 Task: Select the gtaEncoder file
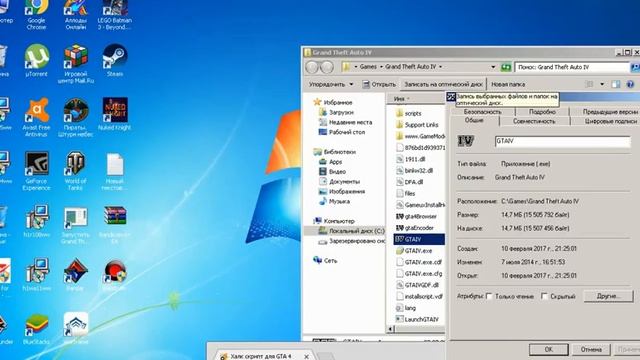click(415, 228)
